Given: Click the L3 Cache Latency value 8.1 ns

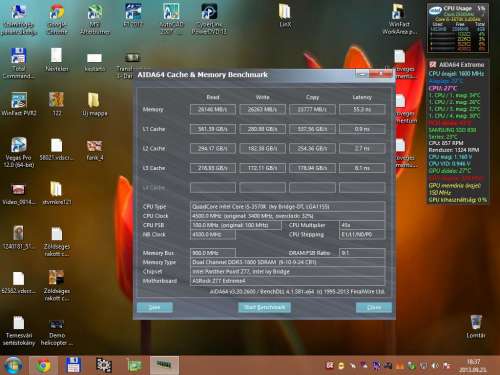Looking at the screenshot, I should click(x=362, y=168).
